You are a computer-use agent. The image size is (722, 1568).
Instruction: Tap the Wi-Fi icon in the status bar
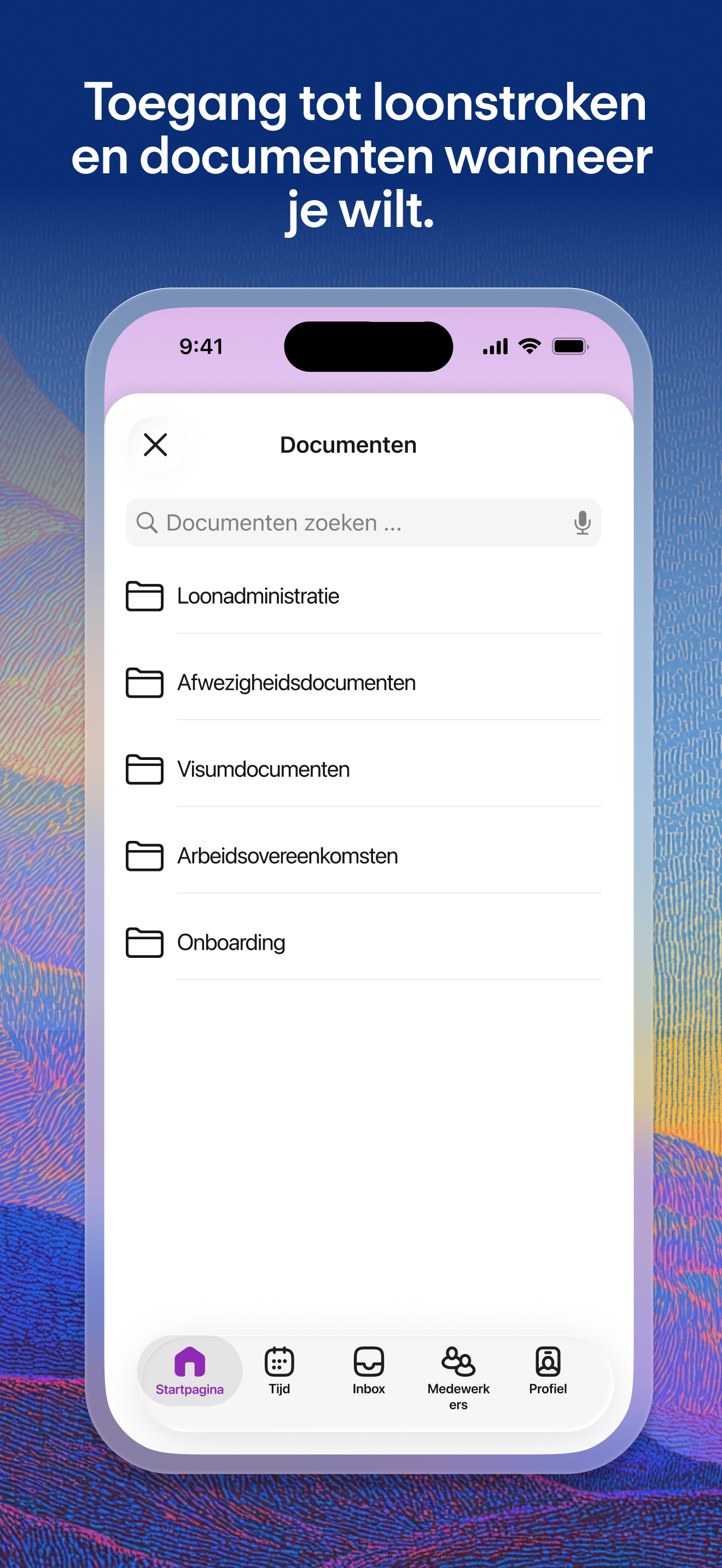[529, 346]
